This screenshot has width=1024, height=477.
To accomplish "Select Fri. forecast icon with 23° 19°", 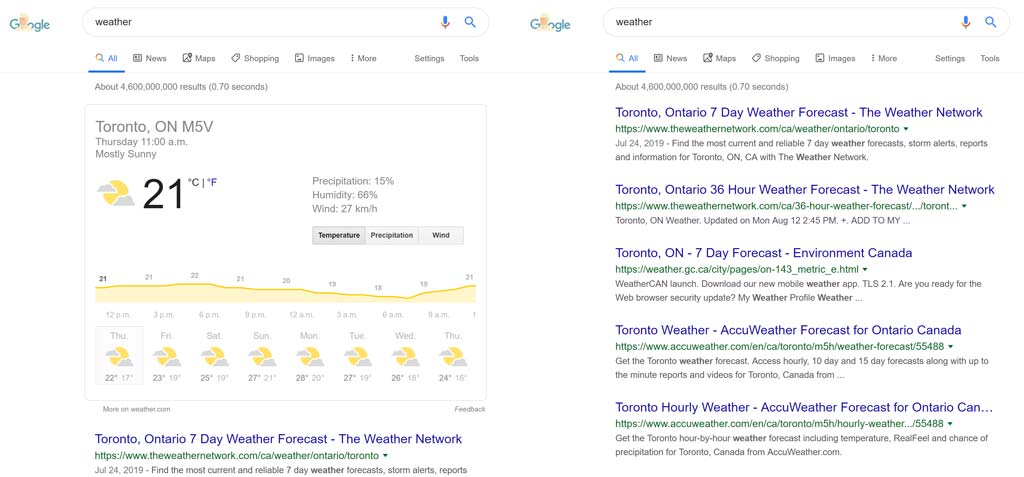I will click(x=167, y=357).
